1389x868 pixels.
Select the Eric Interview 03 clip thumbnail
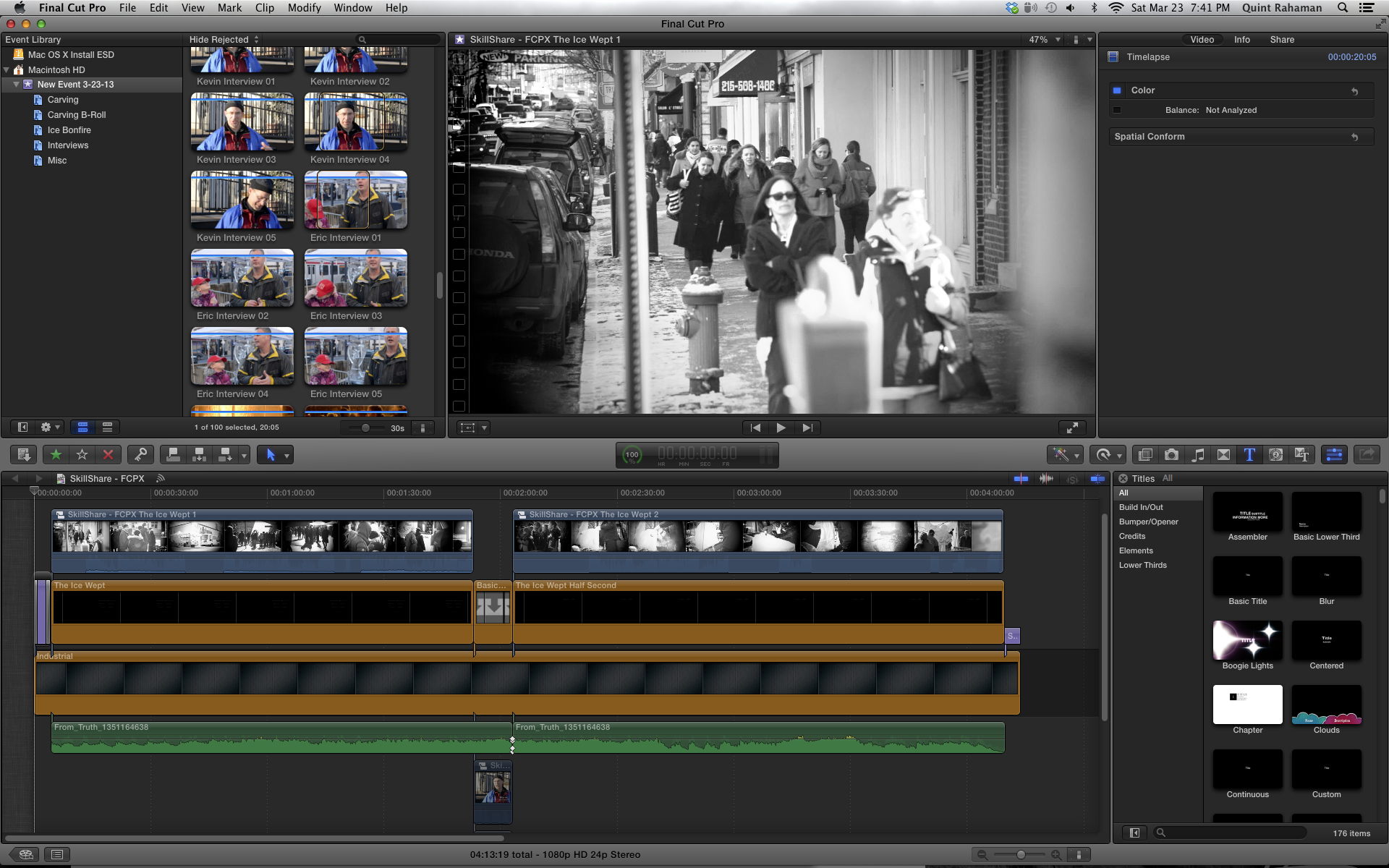pyautogui.click(x=355, y=278)
